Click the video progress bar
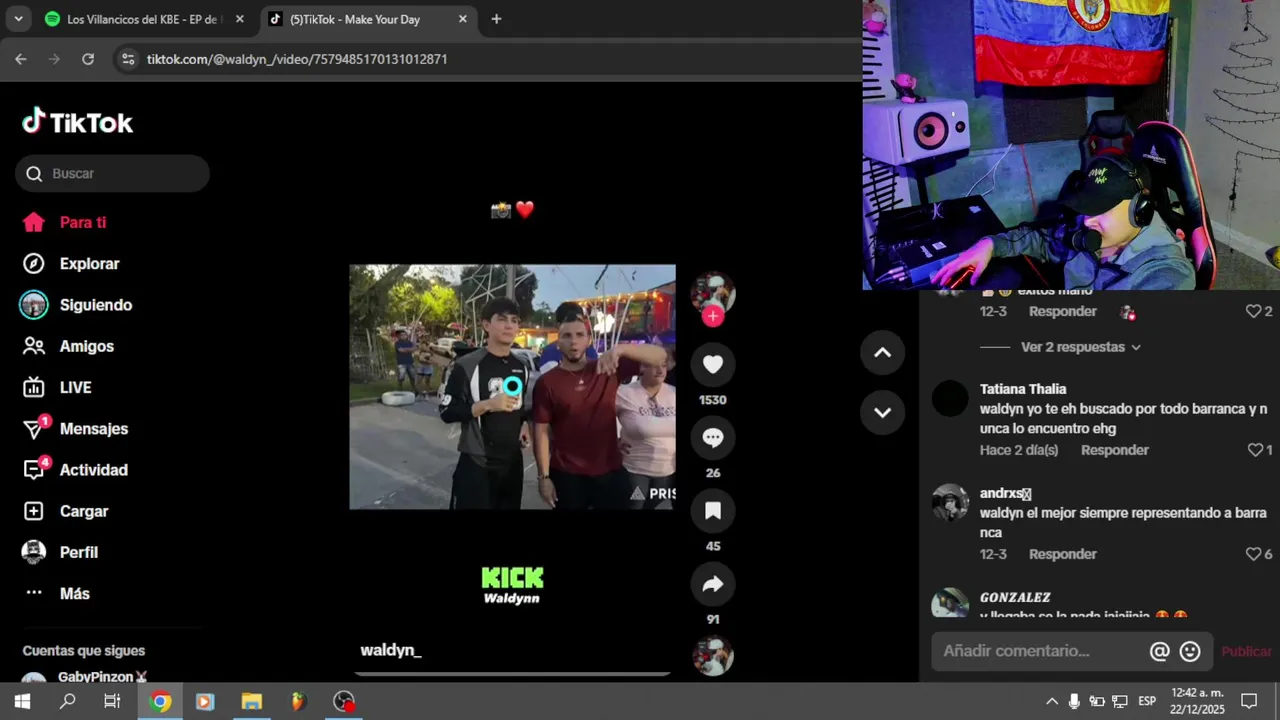The image size is (1280, 720). [x=512, y=674]
